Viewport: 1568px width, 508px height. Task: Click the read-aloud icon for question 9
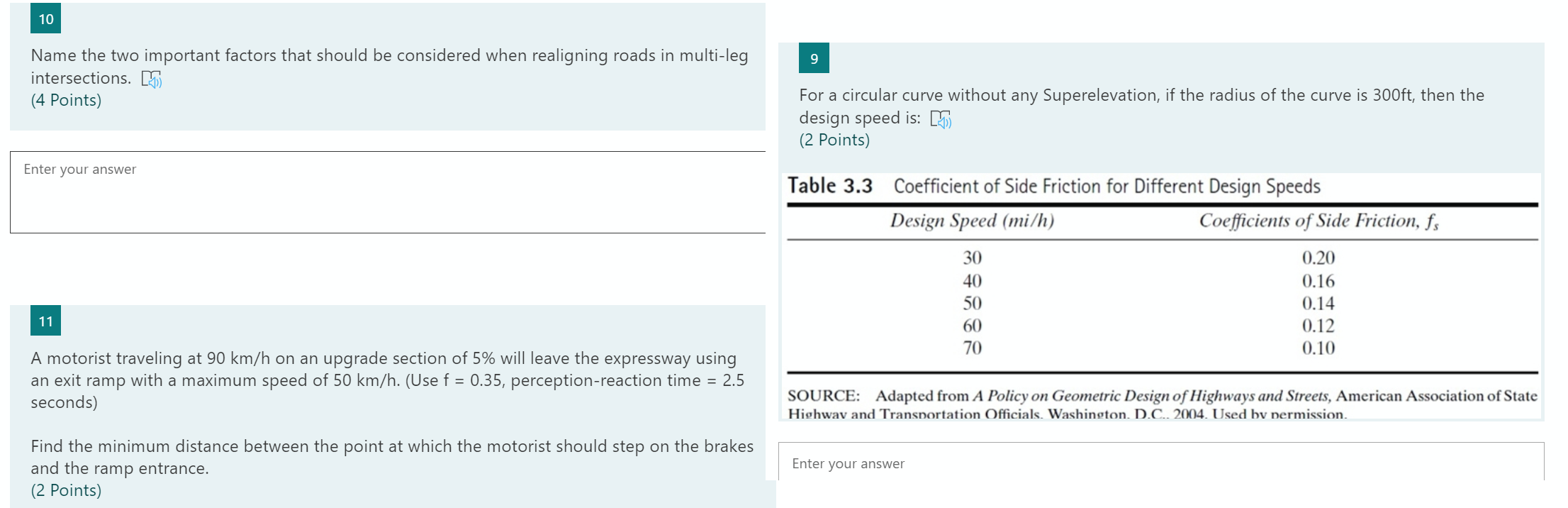pyautogui.click(x=941, y=119)
